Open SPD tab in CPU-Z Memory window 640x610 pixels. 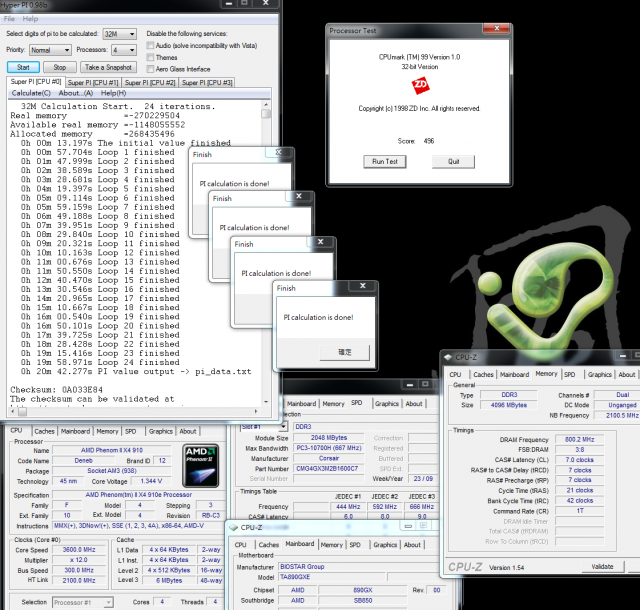(x=569, y=374)
